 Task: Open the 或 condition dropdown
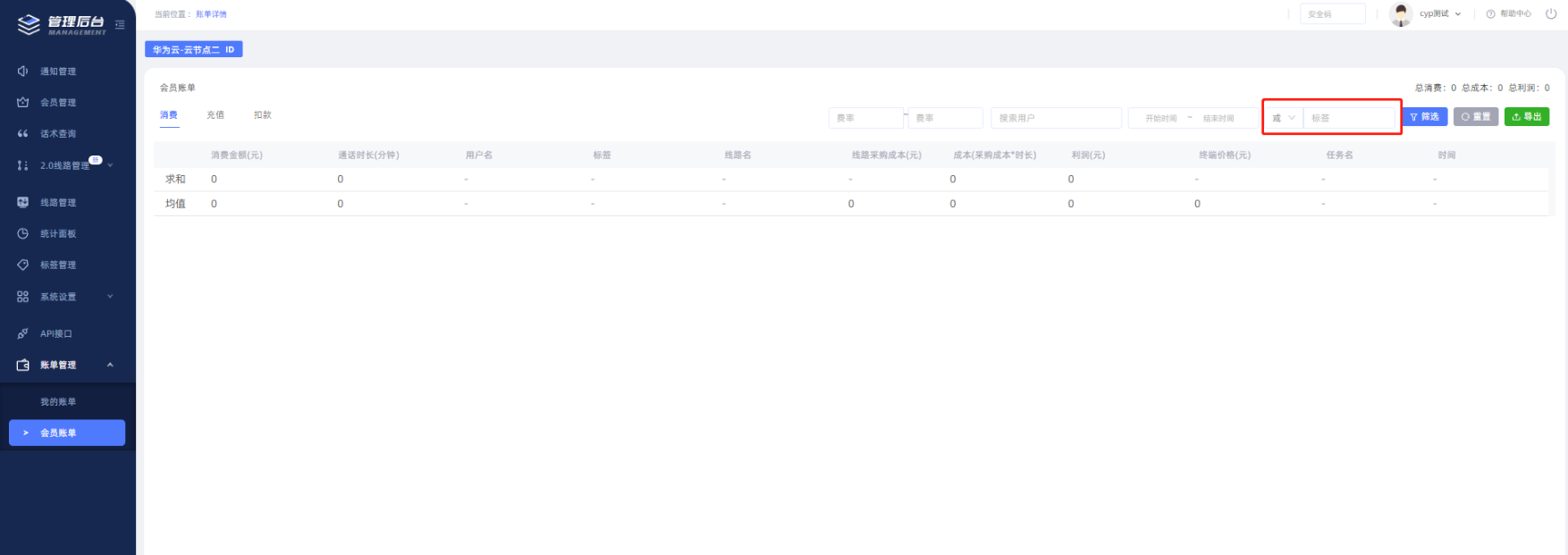pos(1283,118)
